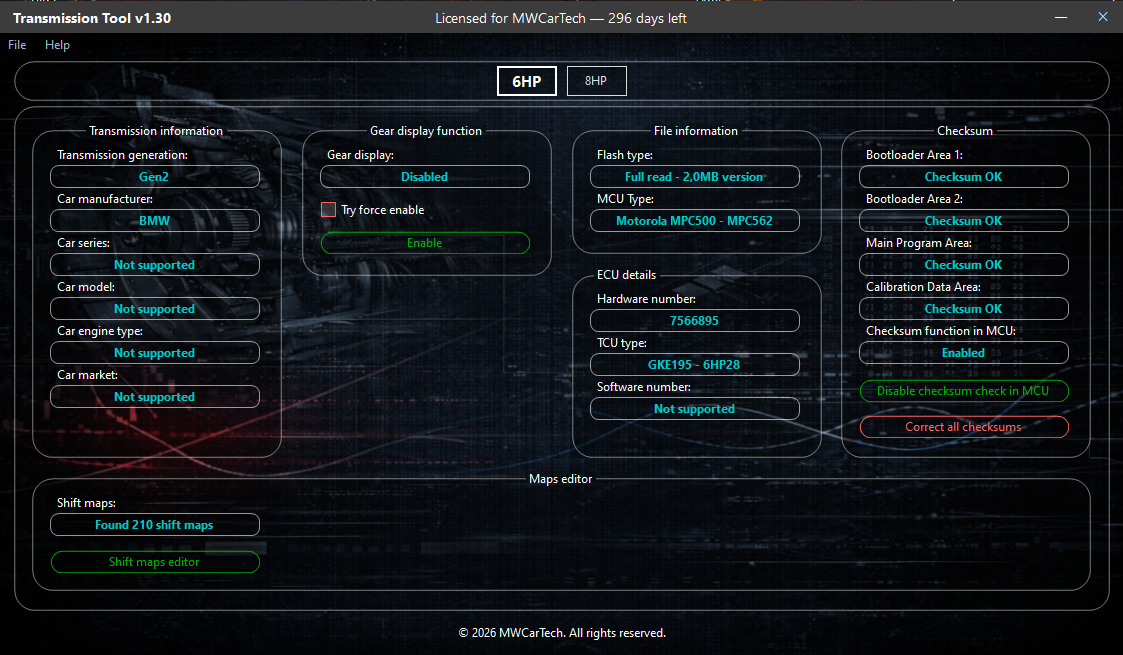1123x655 pixels.
Task: Click the green Enable gear display button
Action: (x=425, y=243)
